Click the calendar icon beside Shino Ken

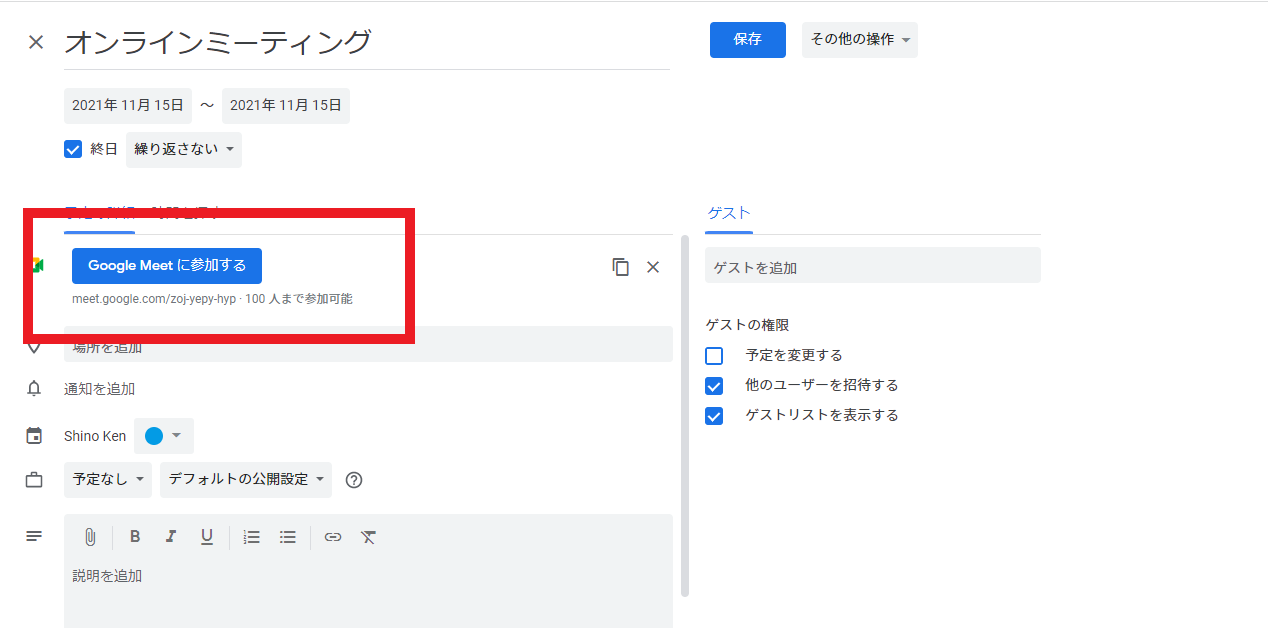coord(34,436)
